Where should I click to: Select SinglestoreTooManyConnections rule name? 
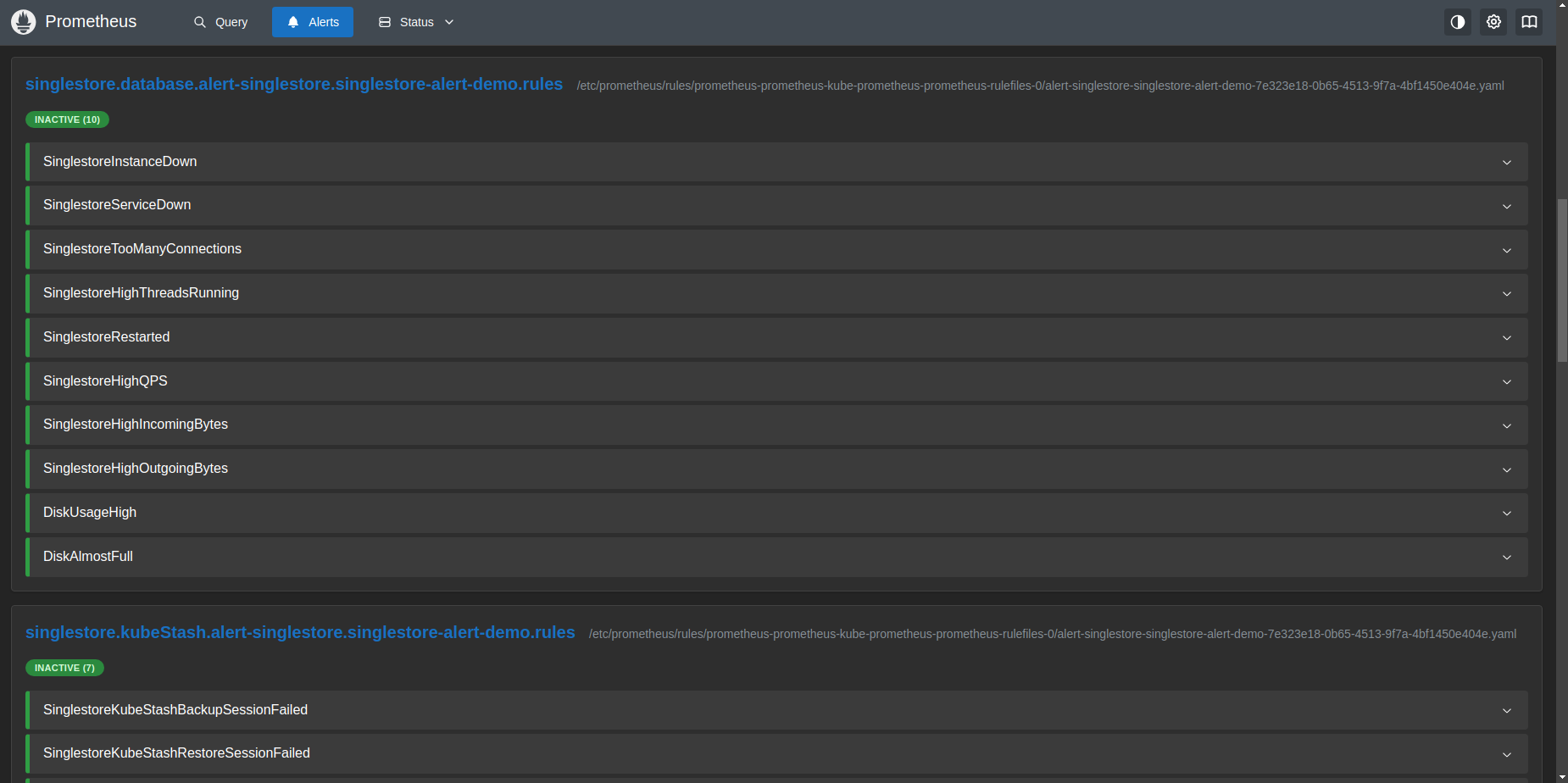point(142,248)
